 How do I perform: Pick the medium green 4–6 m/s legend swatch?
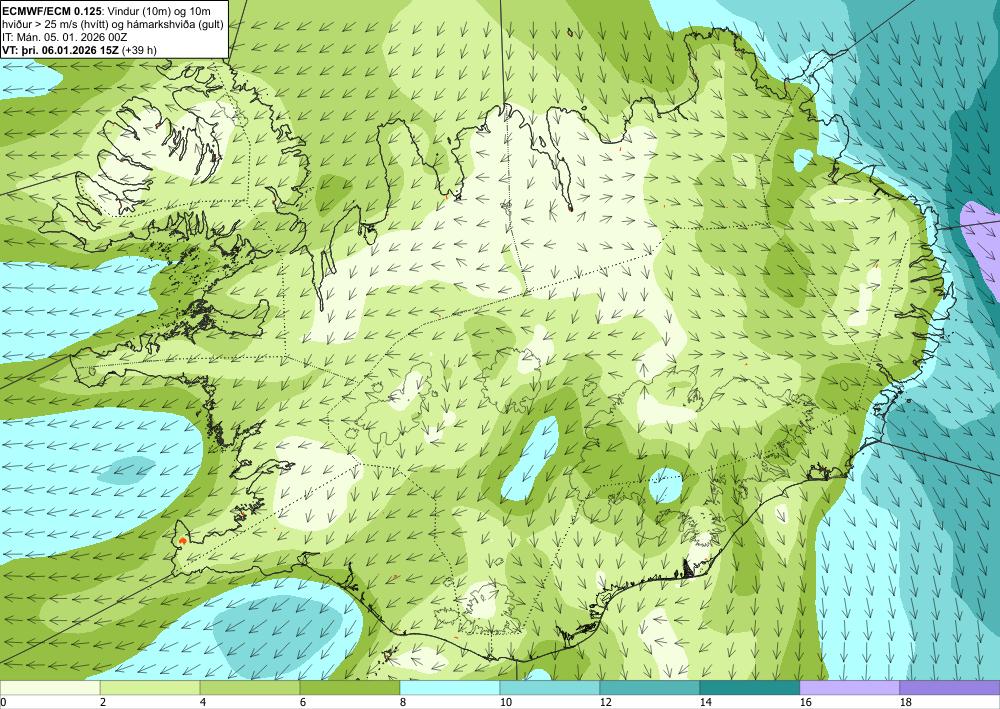[x=250, y=688]
